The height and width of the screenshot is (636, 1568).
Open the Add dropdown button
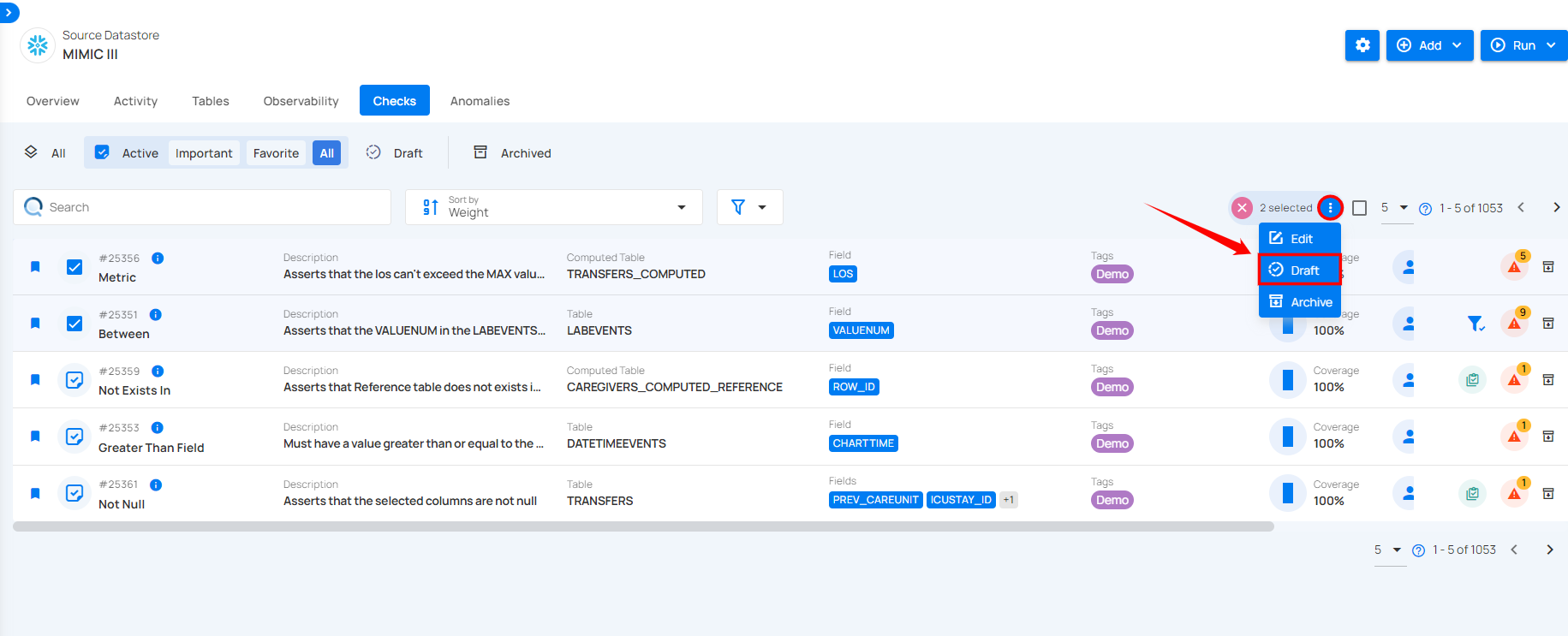pos(1429,45)
